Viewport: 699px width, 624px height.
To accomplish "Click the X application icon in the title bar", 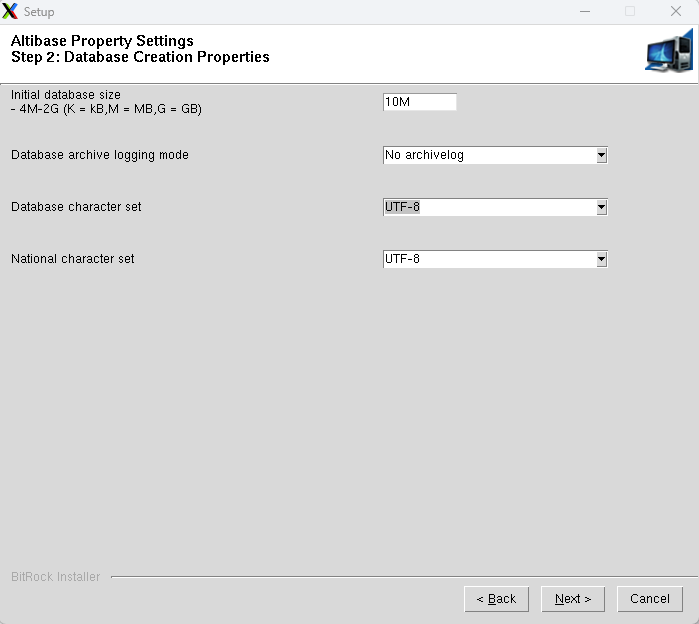I will pyautogui.click(x=11, y=12).
